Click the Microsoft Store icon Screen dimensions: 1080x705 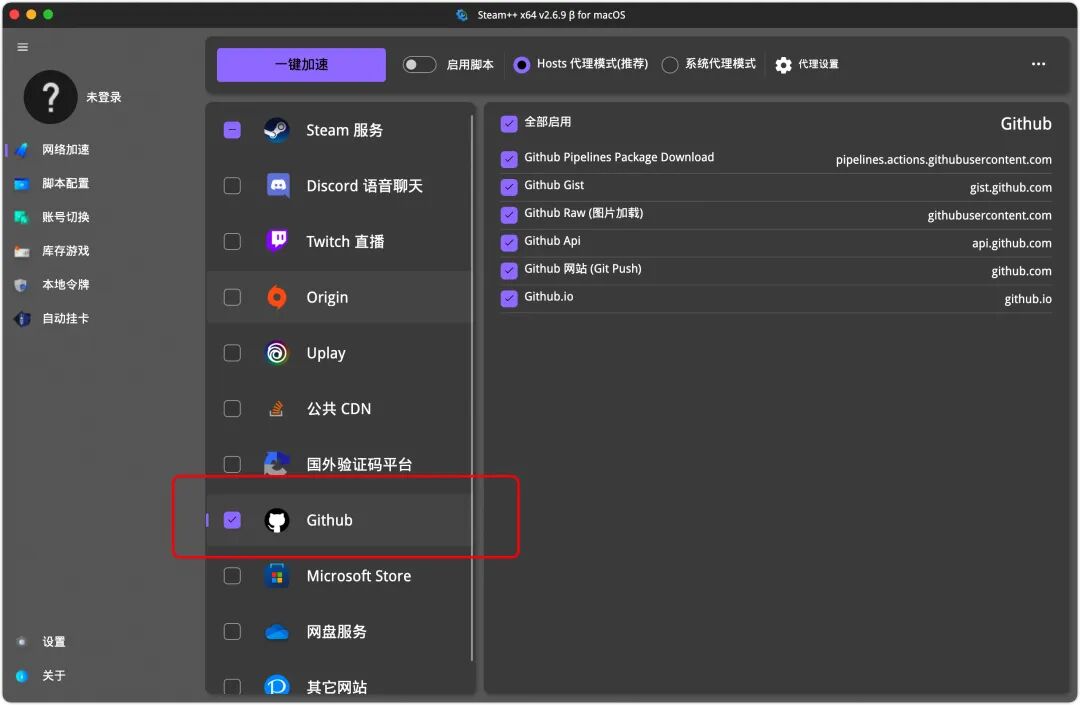[277, 576]
